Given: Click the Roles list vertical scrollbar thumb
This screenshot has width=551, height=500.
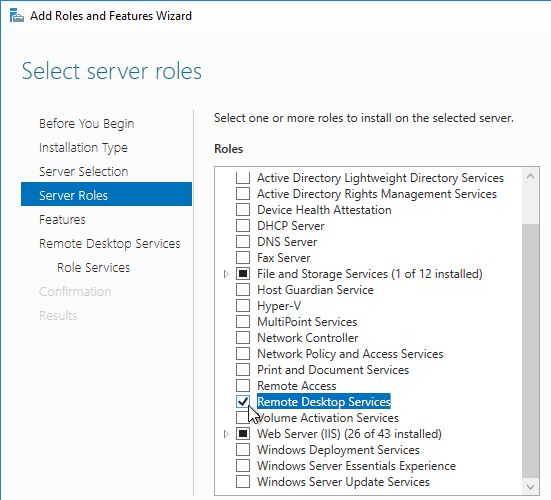Looking at the screenshot, I should [530, 350].
